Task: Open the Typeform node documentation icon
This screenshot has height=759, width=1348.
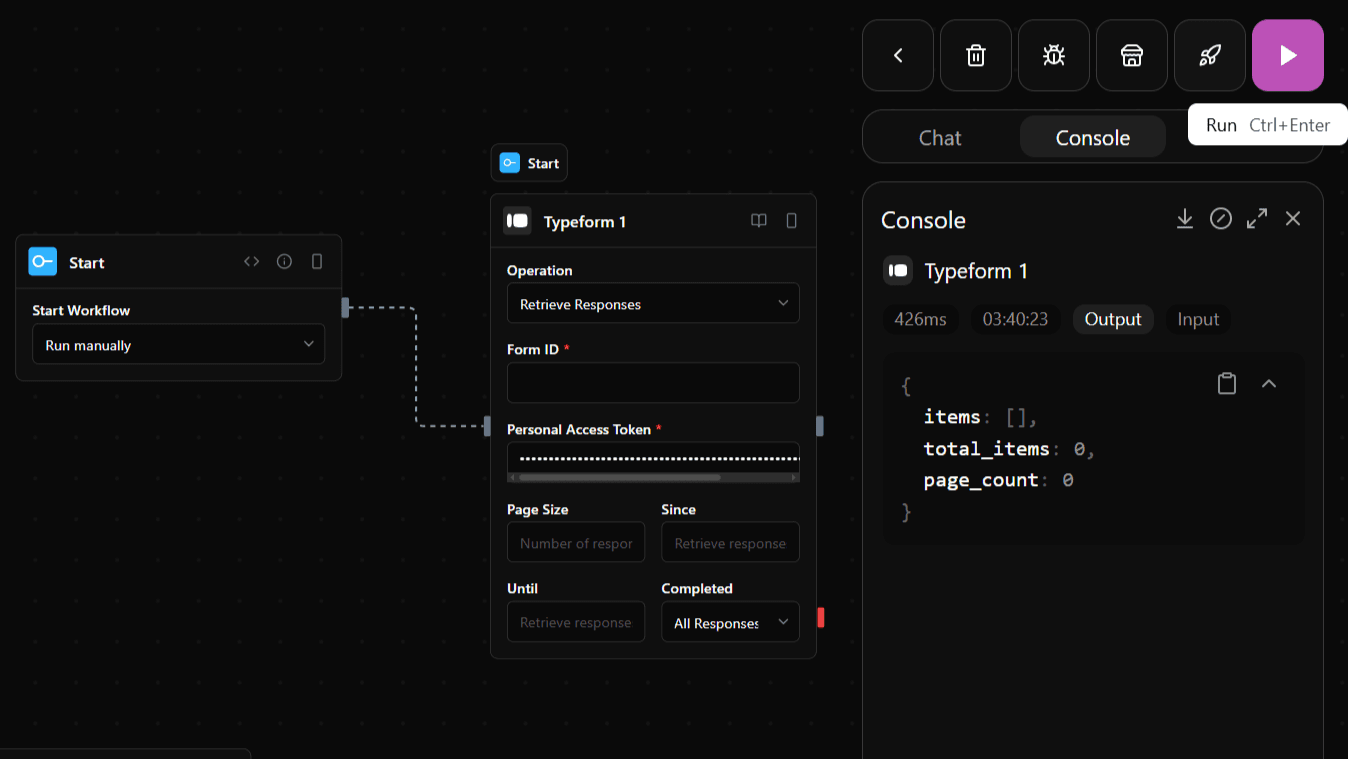Action: point(759,220)
